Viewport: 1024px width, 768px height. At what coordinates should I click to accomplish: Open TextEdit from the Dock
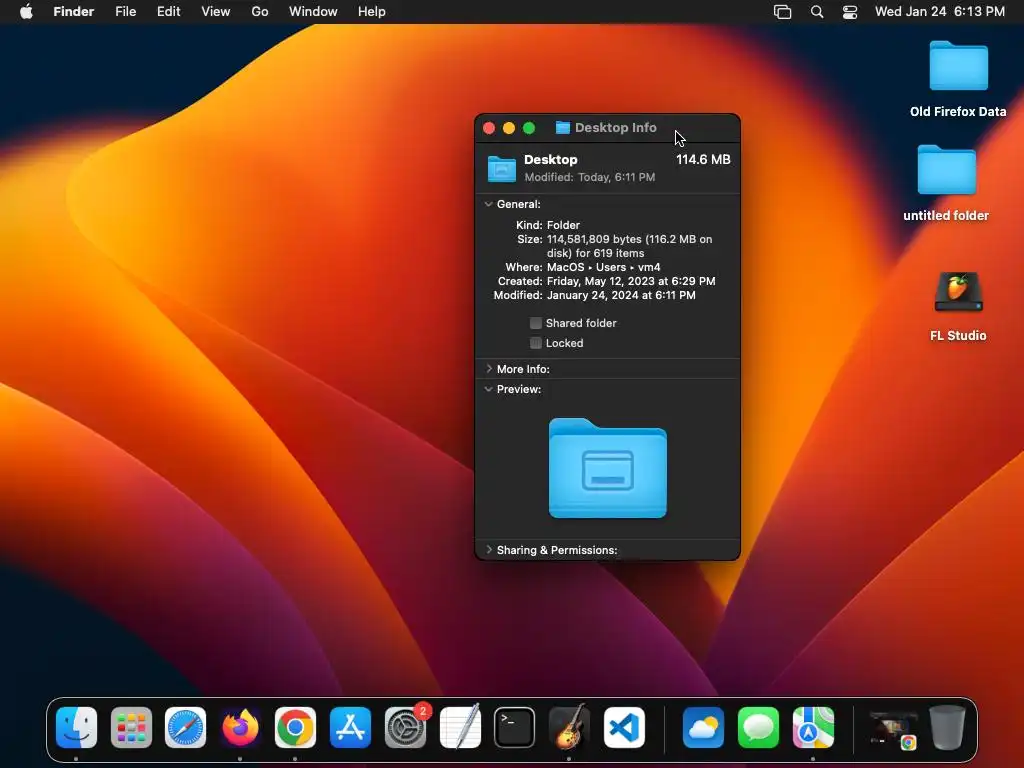(x=460, y=728)
